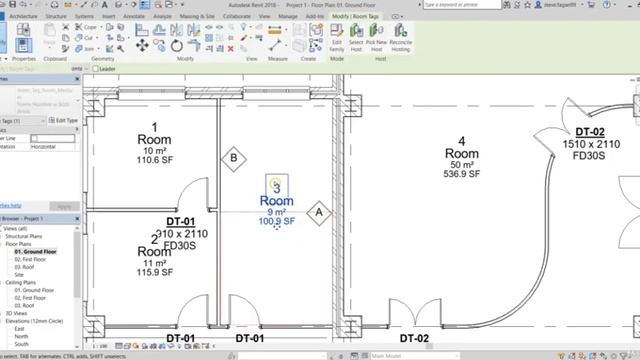Open Site under Floor Plans

click(19, 275)
